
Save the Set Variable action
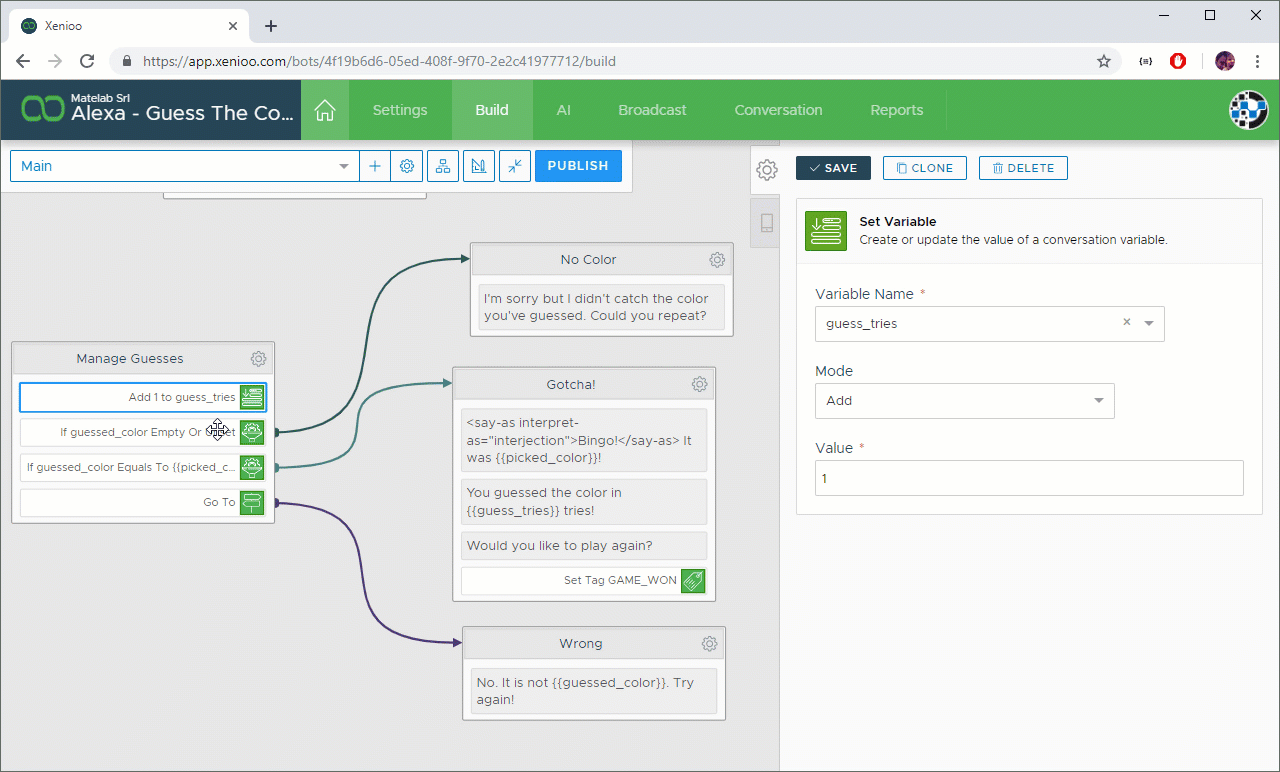click(833, 168)
